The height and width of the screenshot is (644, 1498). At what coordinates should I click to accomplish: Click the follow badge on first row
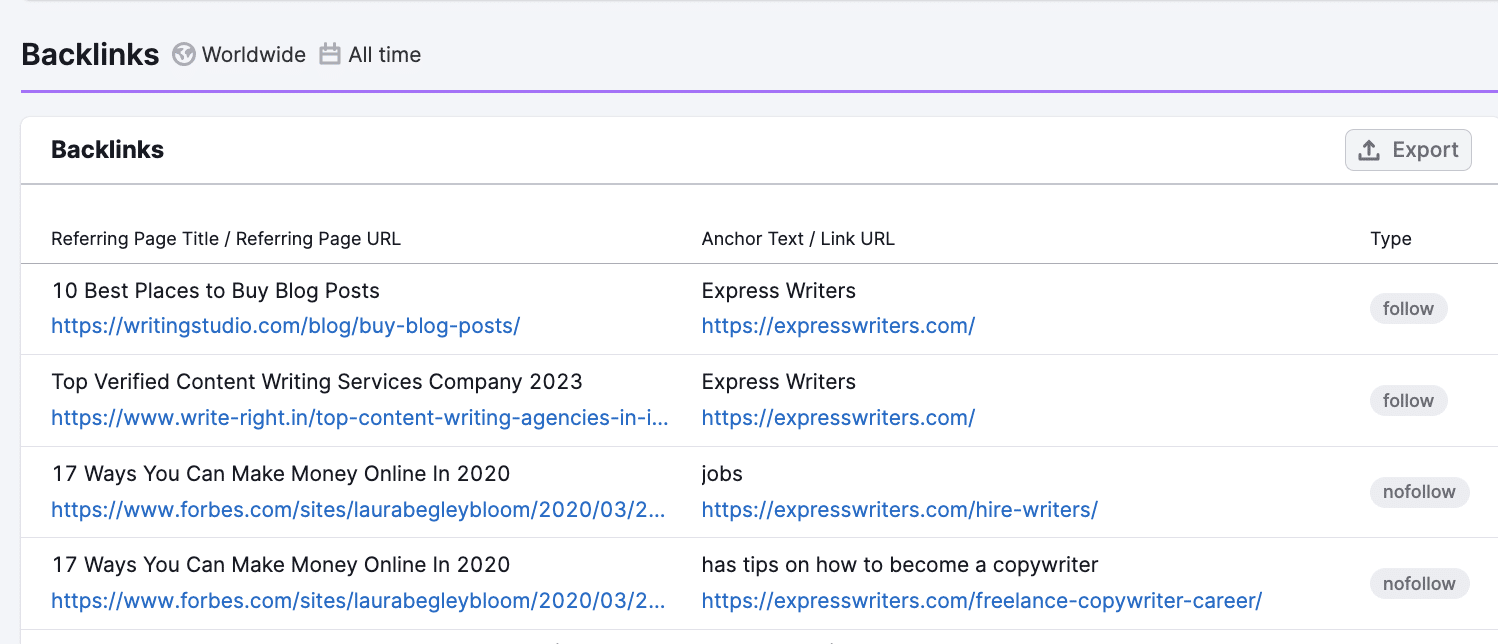1408,308
